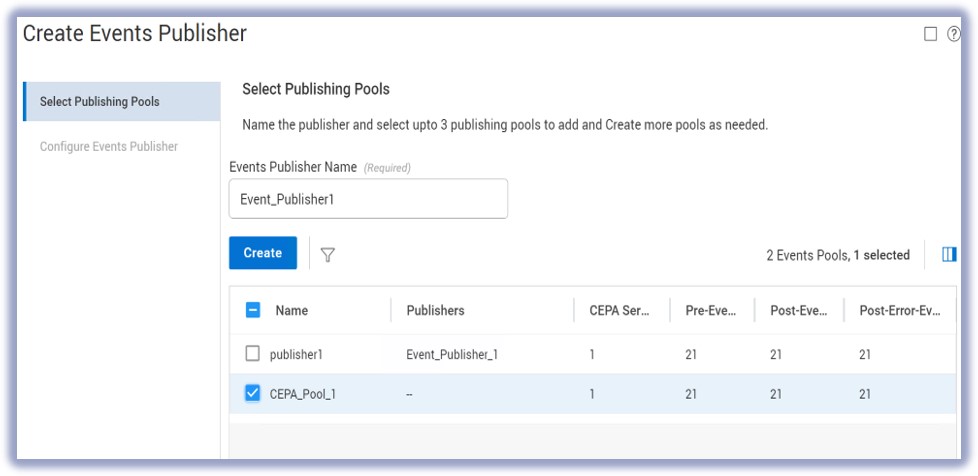Uncheck the CEPA_Pool_1 row checkbox
The image size is (978, 476).
[253, 393]
